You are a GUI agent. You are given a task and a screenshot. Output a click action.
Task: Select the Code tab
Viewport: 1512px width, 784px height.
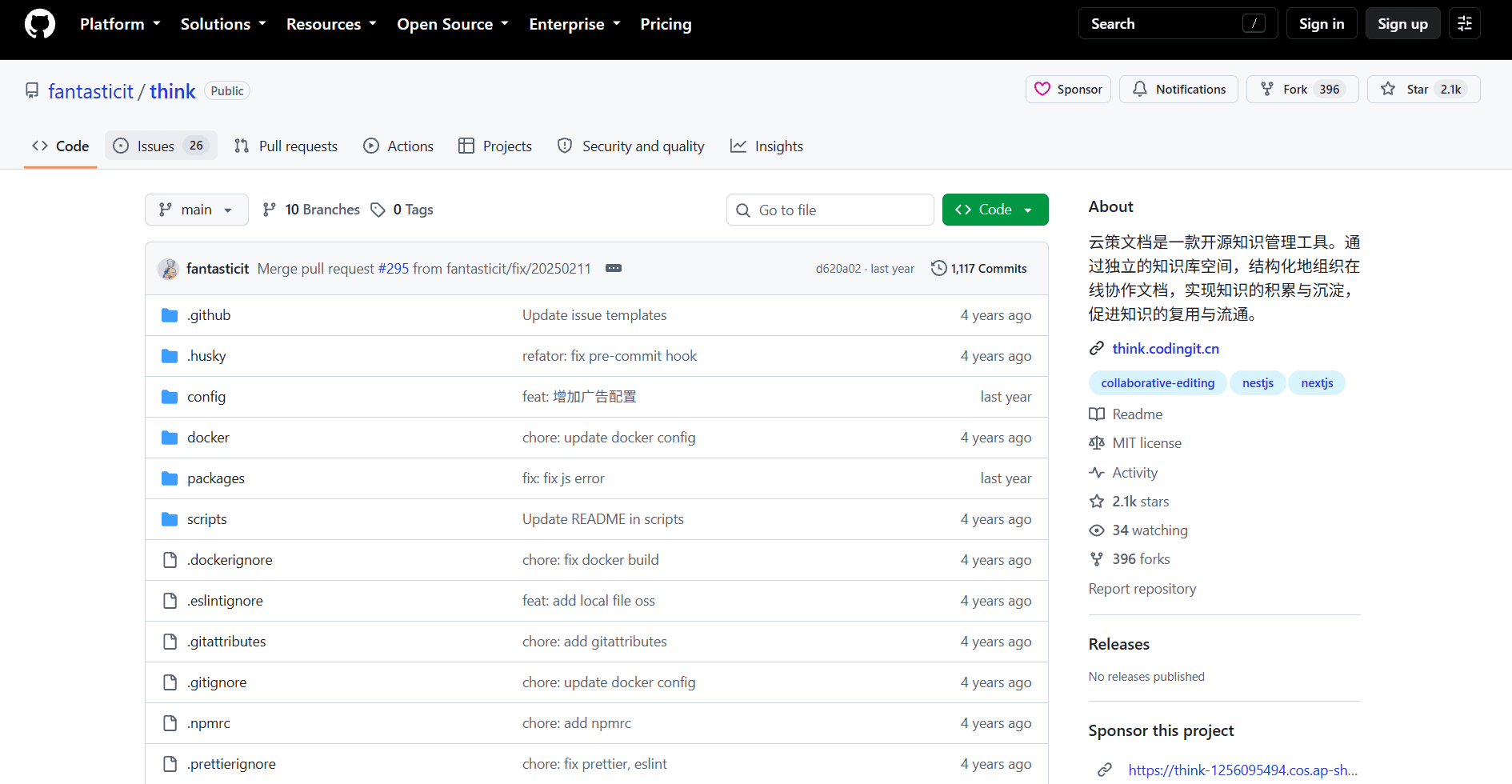click(x=60, y=146)
